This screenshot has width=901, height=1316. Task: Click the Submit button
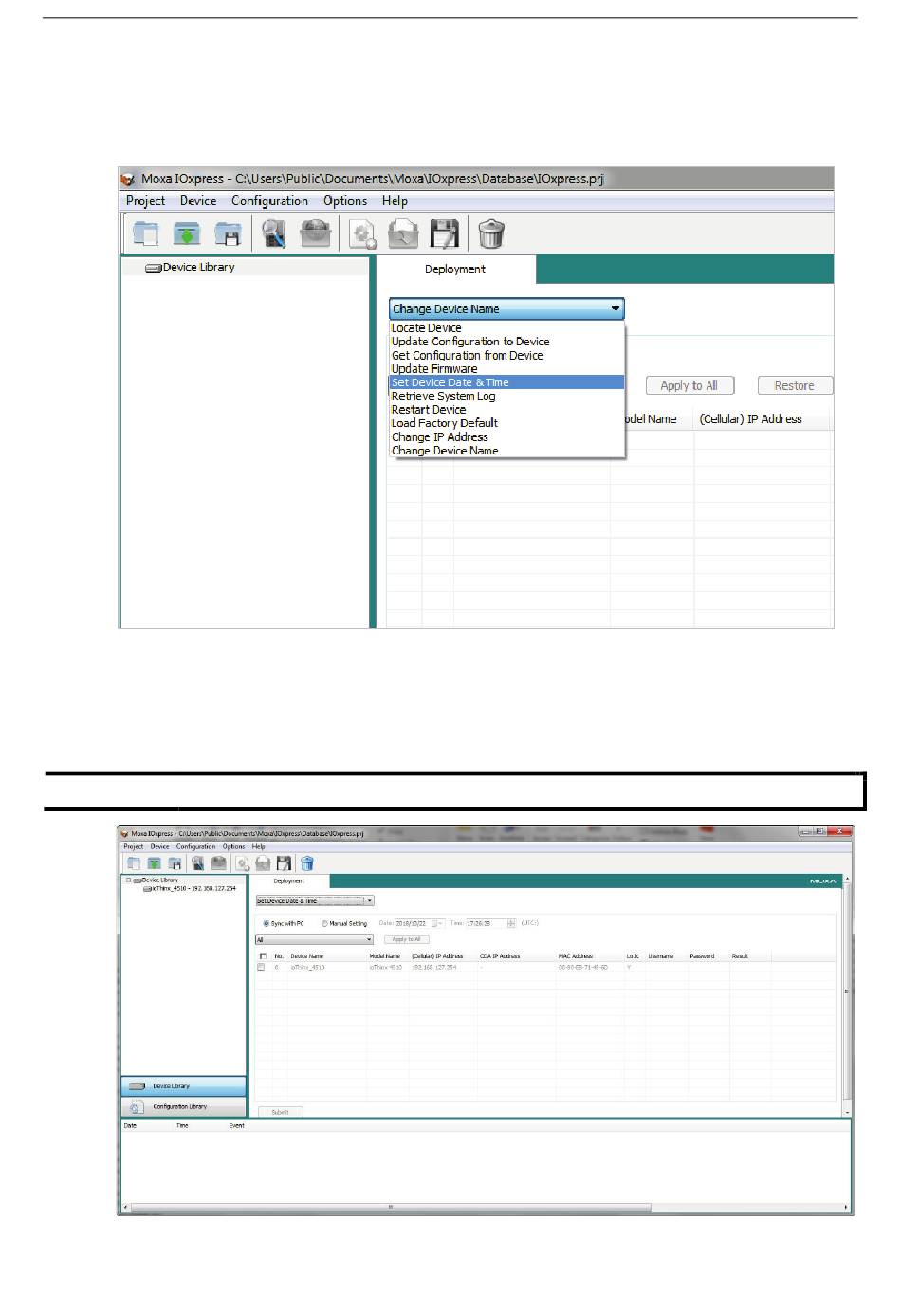click(280, 1112)
